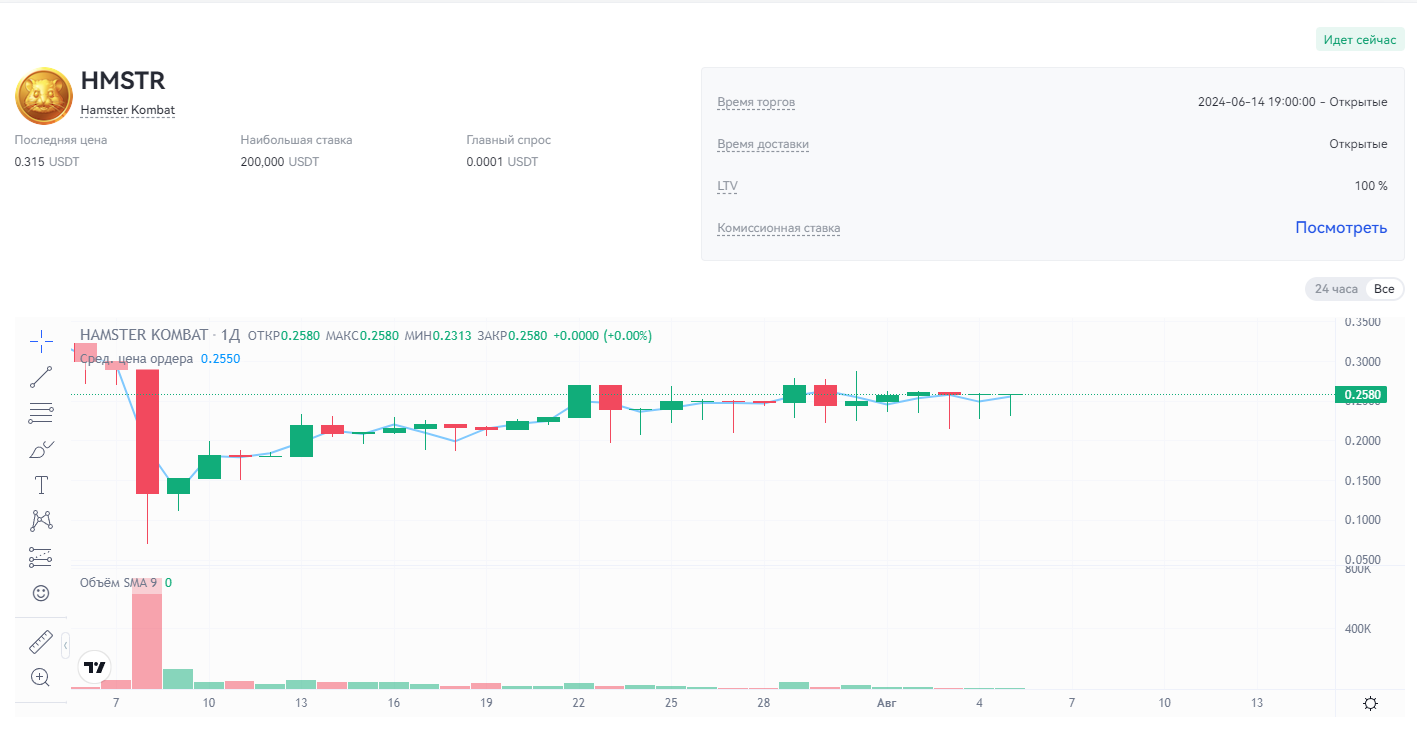Click the Время доставки label
The height and width of the screenshot is (739, 1417).
[763, 144]
